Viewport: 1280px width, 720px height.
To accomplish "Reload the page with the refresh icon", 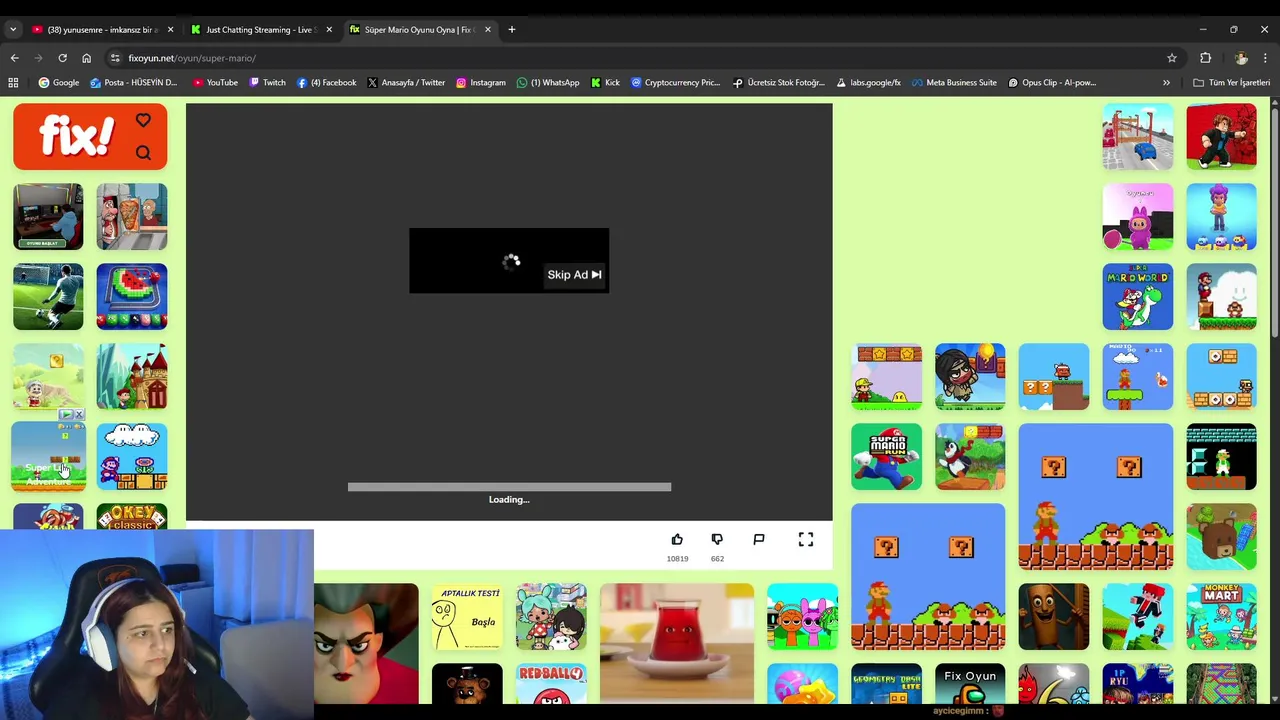I will click(x=62, y=58).
